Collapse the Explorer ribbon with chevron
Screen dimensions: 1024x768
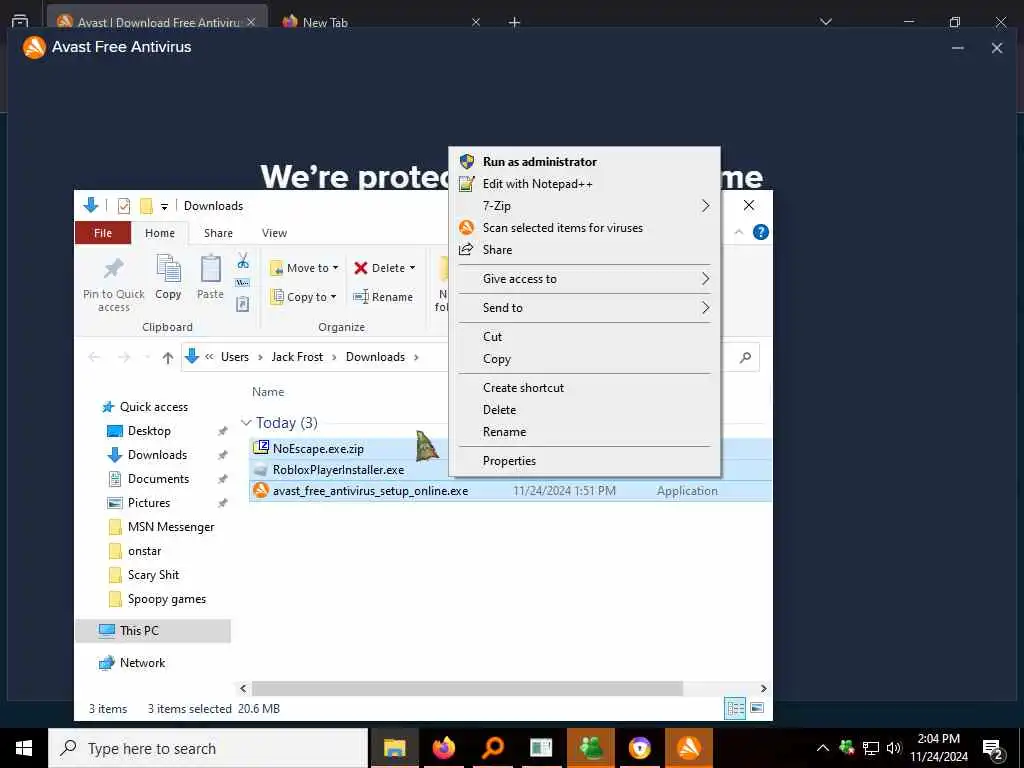pos(739,232)
